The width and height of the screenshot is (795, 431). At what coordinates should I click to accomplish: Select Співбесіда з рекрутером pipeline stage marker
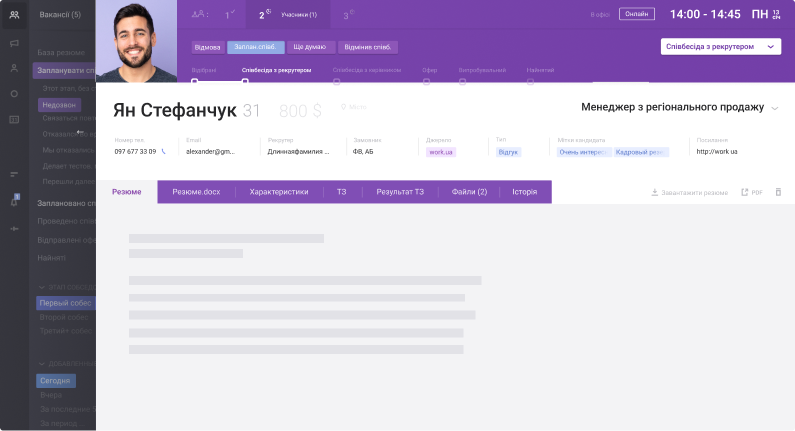point(245,81)
